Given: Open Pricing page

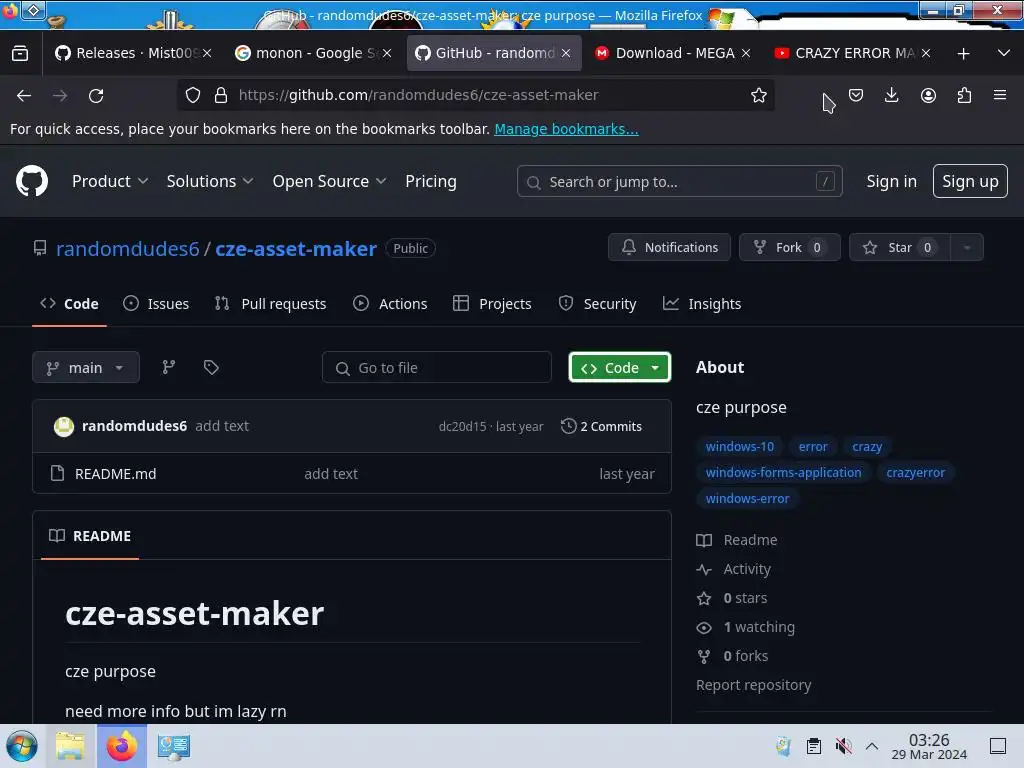Looking at the screenshot, I should tap(430, 181).
